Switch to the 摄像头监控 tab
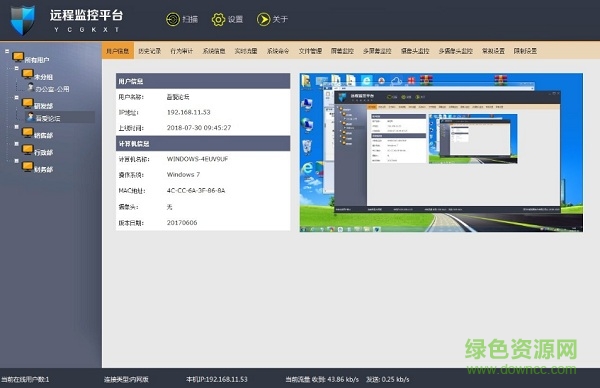 415,51
